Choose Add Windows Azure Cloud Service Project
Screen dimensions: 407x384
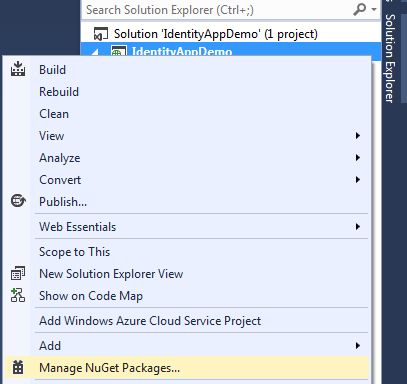[x=187, y=321]
